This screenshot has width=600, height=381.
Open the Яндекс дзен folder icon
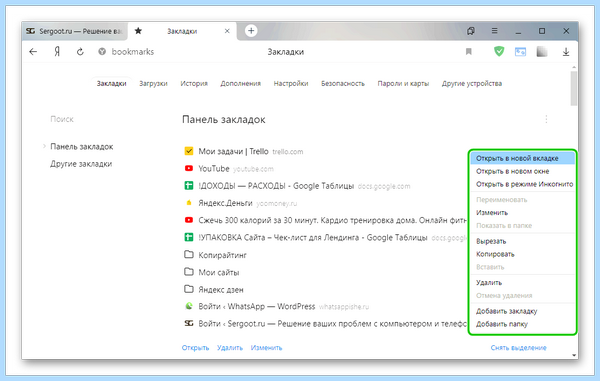point(189,289)
